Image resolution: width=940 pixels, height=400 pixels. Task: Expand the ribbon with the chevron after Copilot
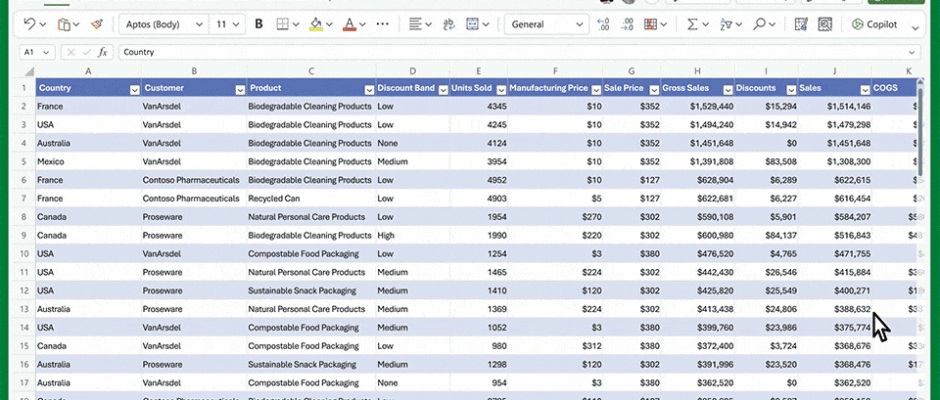(x=915, y=28)
